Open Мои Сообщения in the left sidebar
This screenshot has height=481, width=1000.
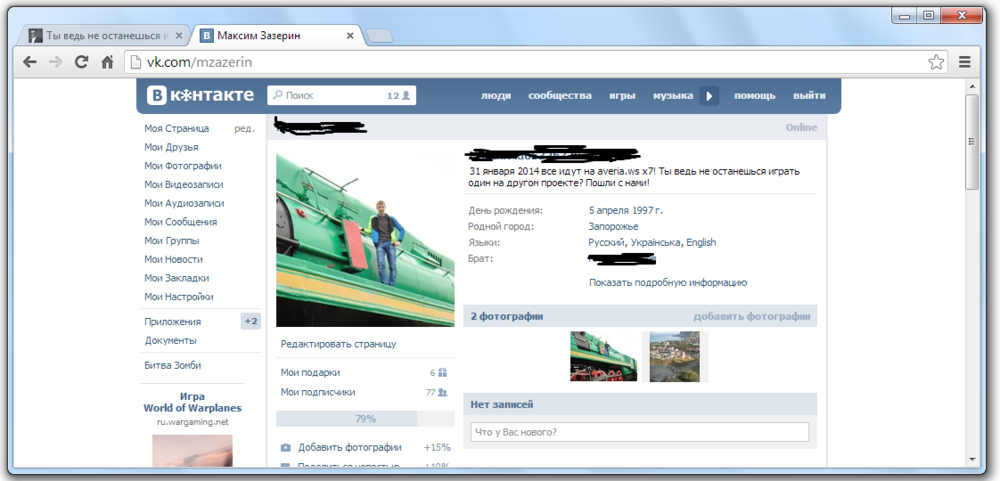click(x=180, y=222)
